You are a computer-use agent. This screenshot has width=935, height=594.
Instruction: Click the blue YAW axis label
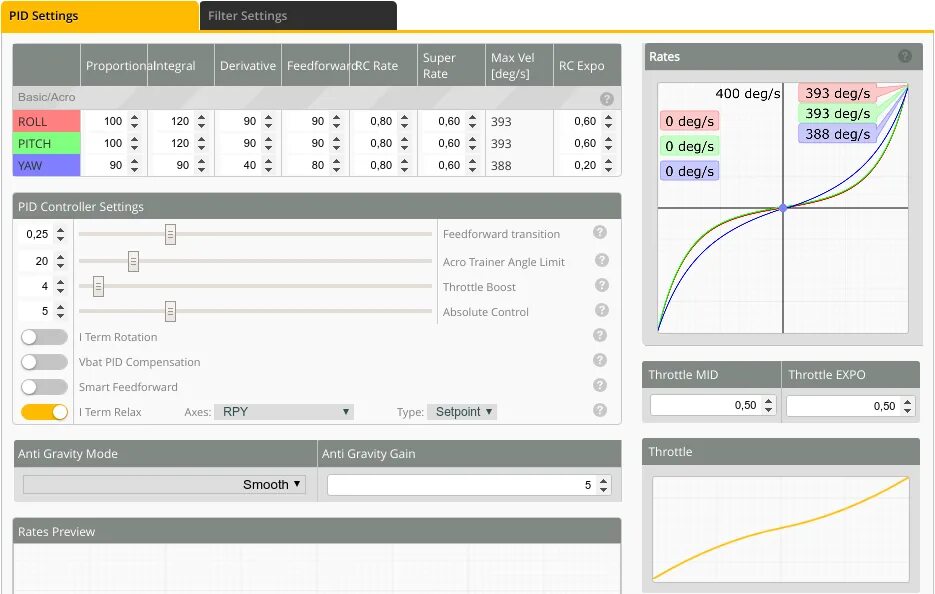[x=47, y=166]
